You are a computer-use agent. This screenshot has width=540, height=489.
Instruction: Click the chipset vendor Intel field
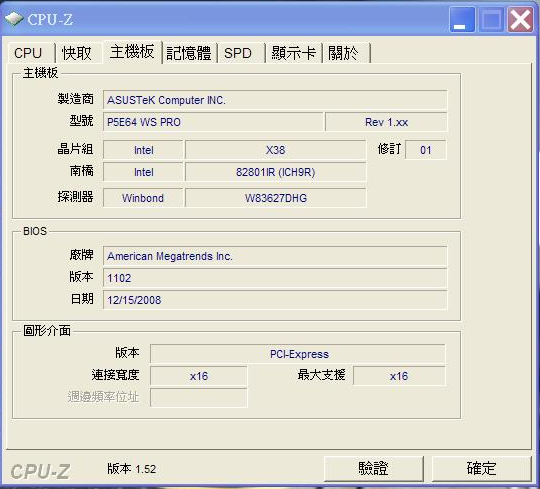click(x=143, y=150)
